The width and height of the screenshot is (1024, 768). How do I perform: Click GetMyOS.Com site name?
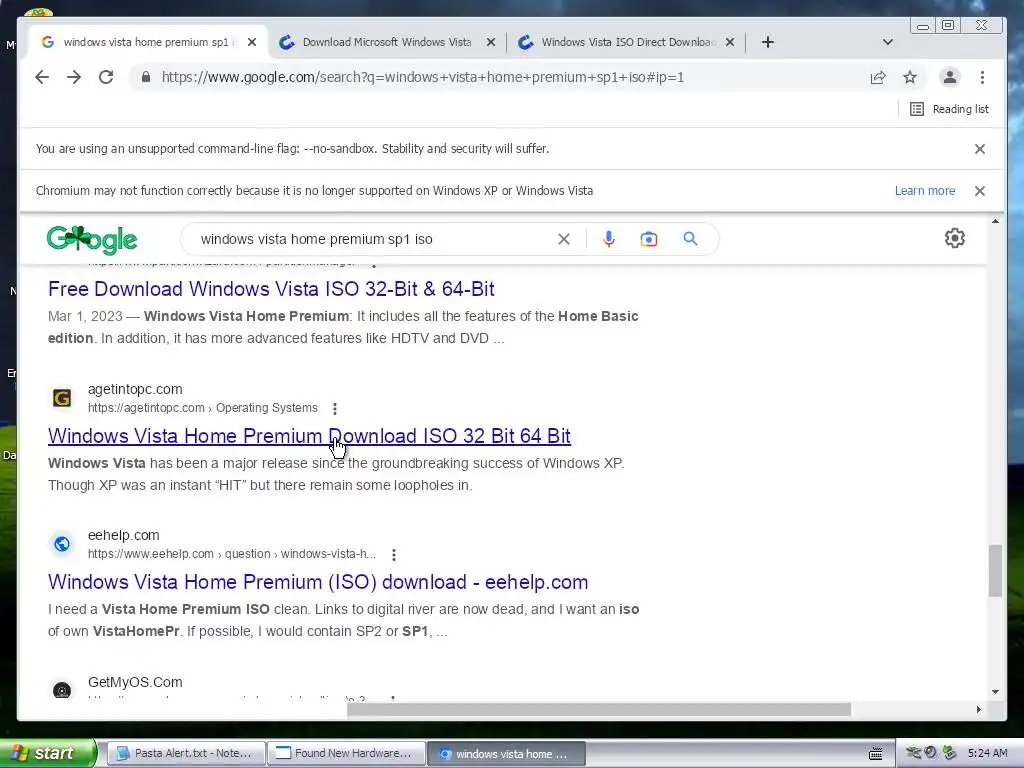point(135,682)
